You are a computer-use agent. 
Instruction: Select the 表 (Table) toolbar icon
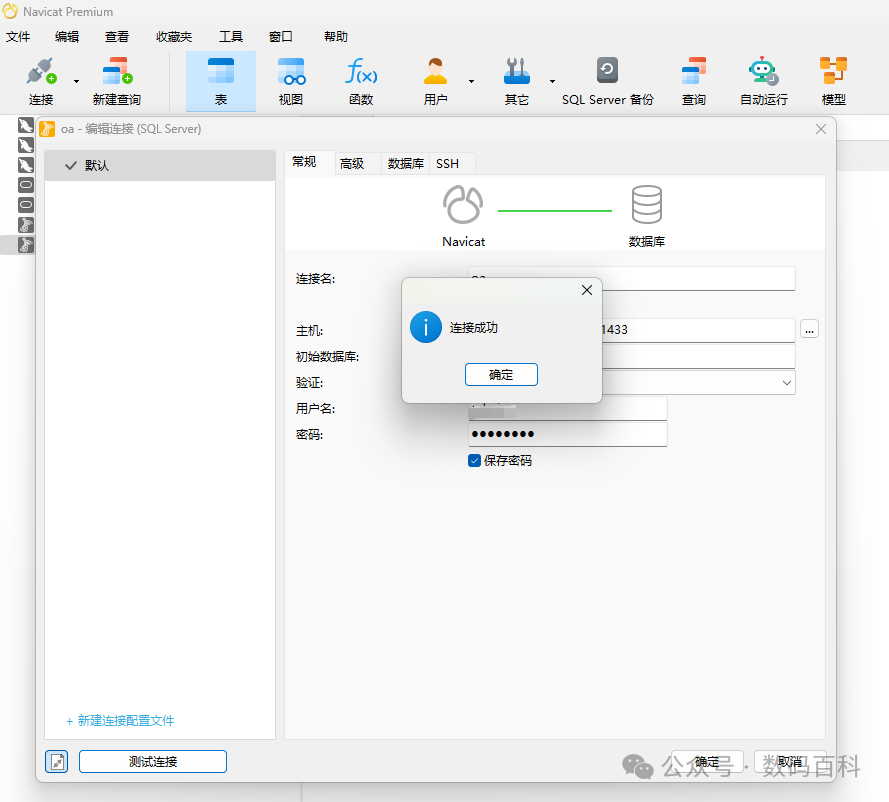(221, 81)
